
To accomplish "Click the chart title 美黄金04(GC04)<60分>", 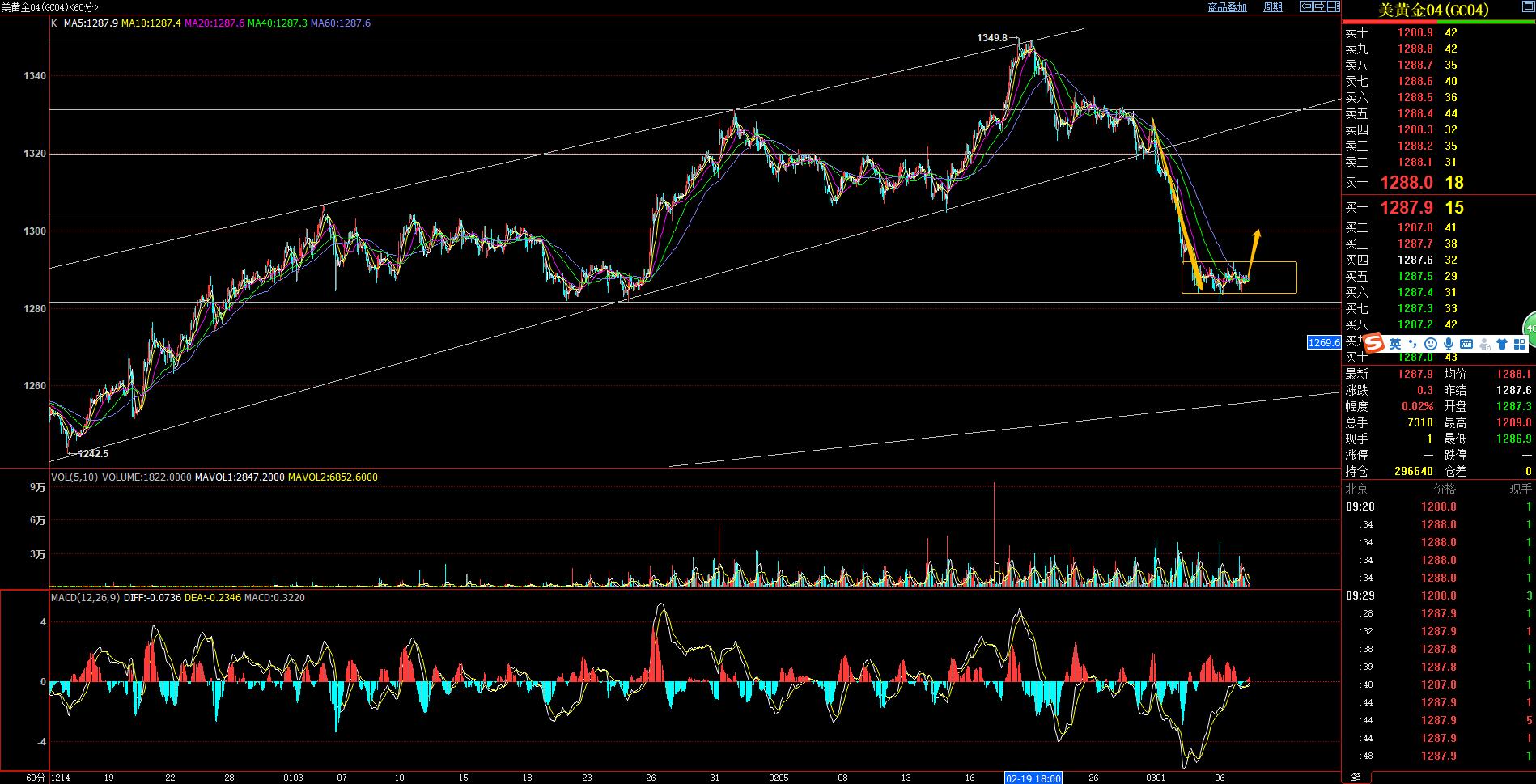I will (50, 7).
